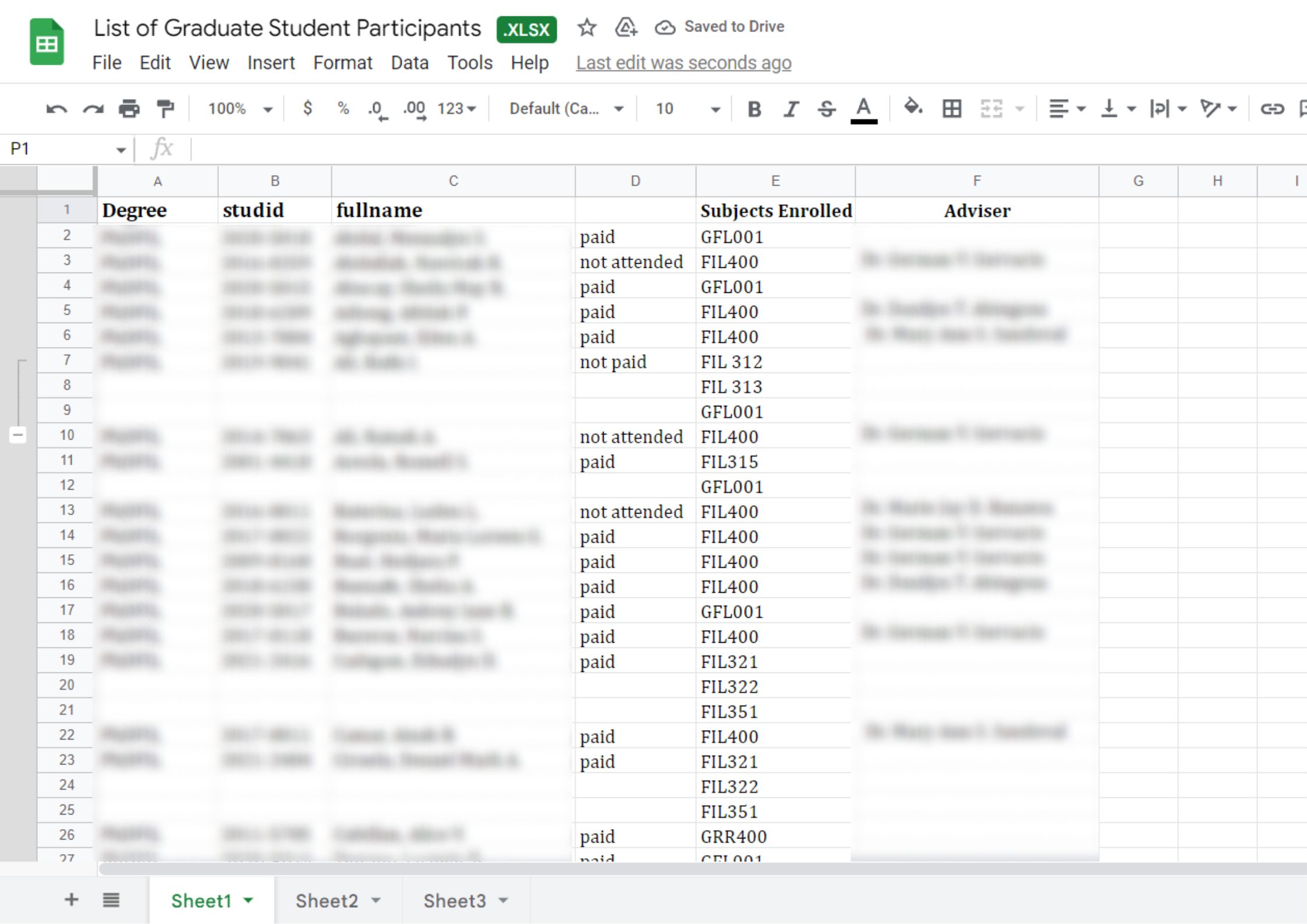This screenshot has height=924, width=1307.
Task: Open the Tools menu
Action: click(470, 62)
